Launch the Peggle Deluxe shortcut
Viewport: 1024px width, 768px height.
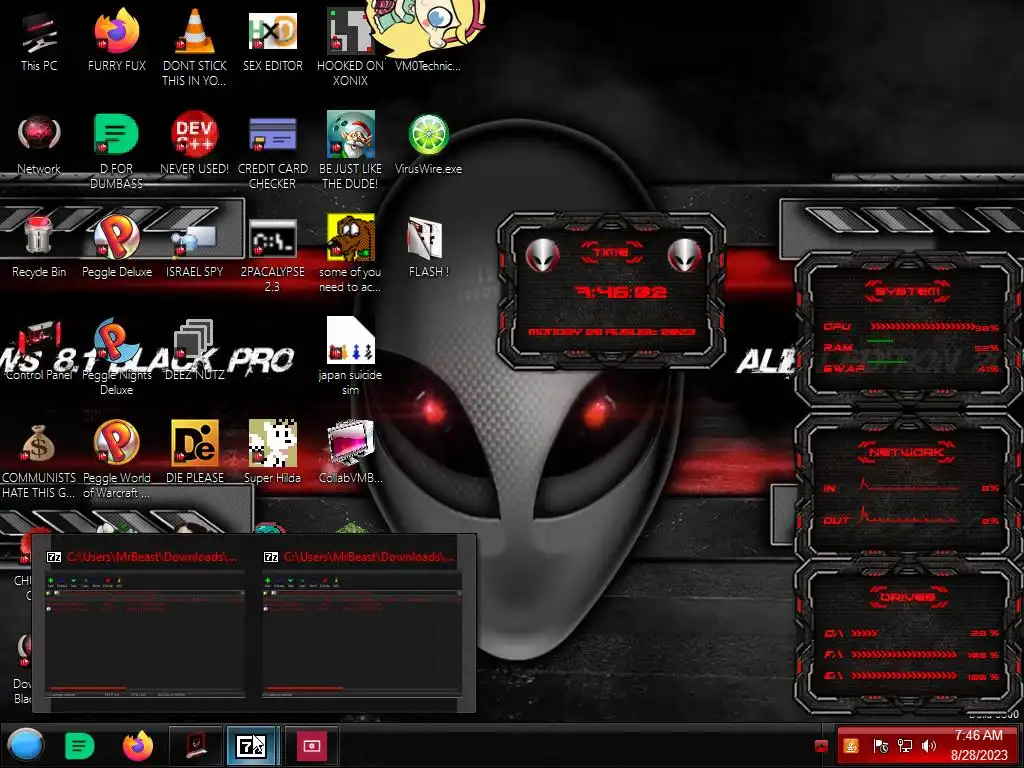[116, 247]
